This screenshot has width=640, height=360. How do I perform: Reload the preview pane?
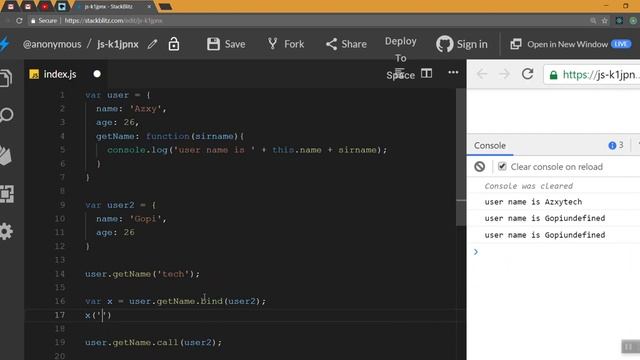tap(527, 74)
